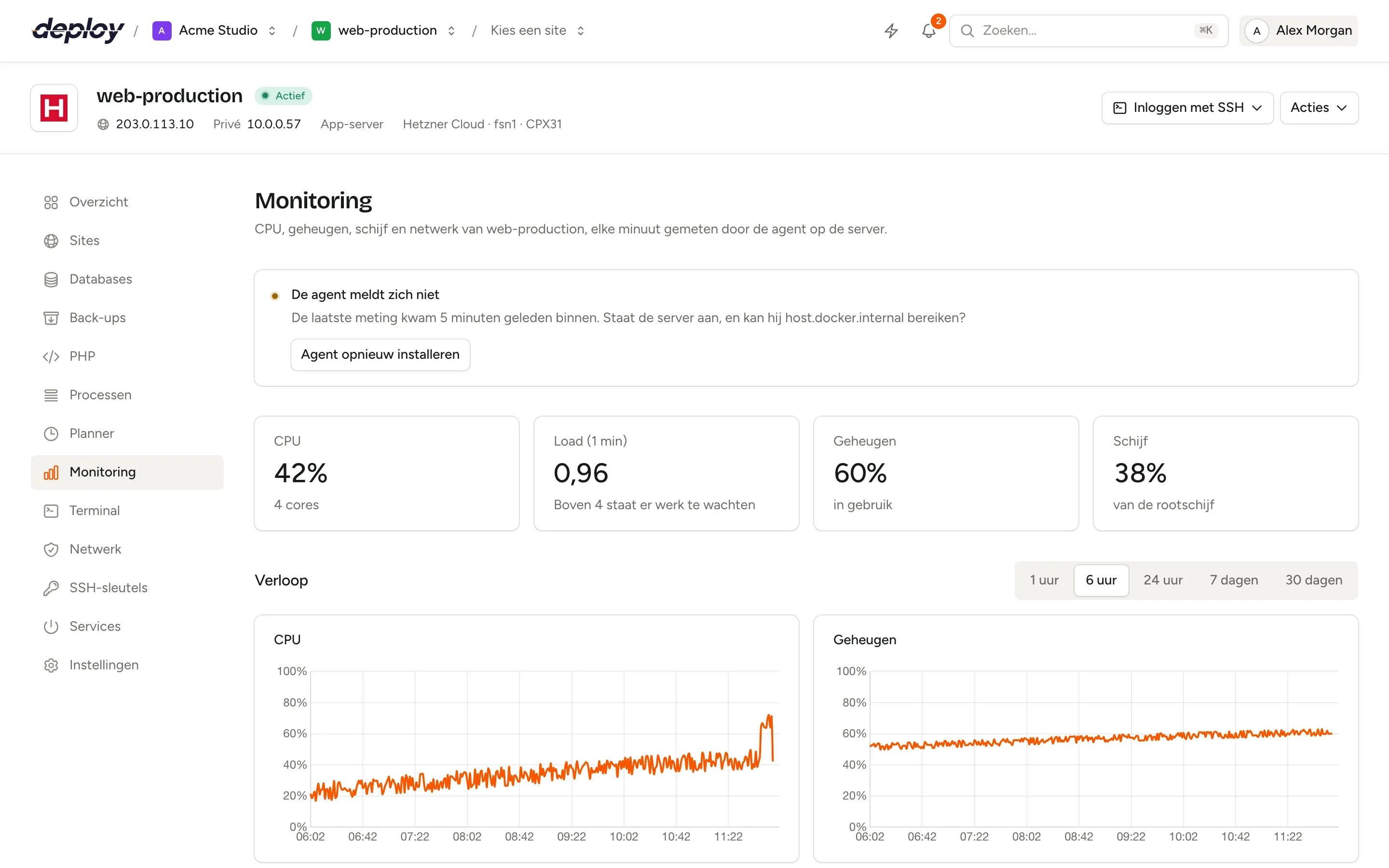Image resolution: width=1389 pixels, height=868 pixels.
Task: Click the Sites globe icon
Action: (51, 241)
